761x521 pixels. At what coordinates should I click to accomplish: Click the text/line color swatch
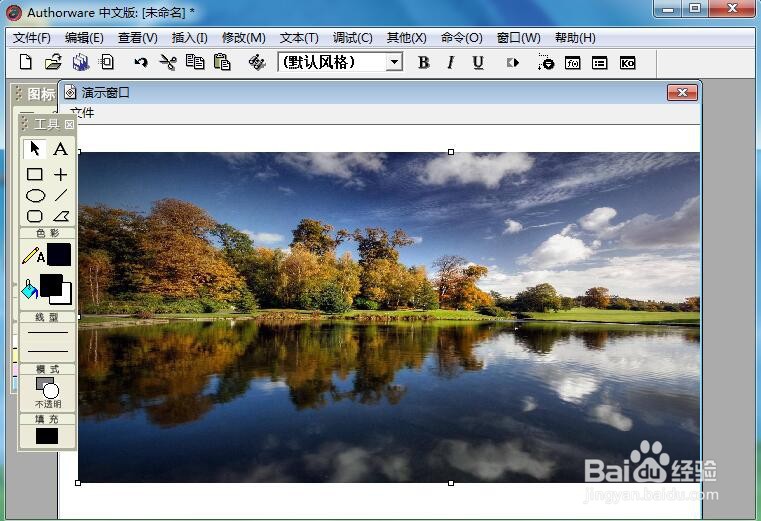point(59,254)
